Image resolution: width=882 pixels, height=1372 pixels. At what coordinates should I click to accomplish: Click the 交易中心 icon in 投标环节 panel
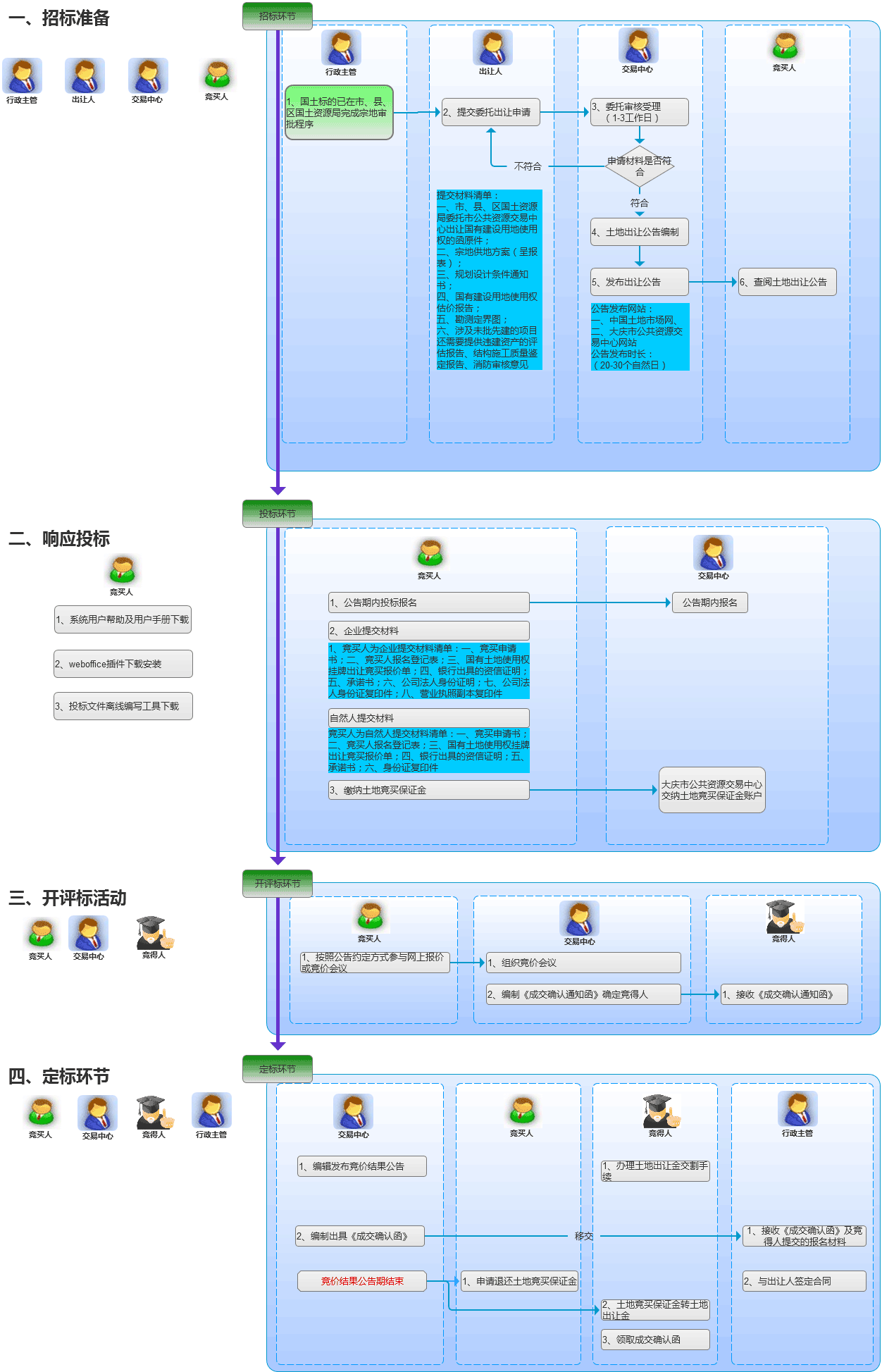pyautogui.click(x=713, y=552)
